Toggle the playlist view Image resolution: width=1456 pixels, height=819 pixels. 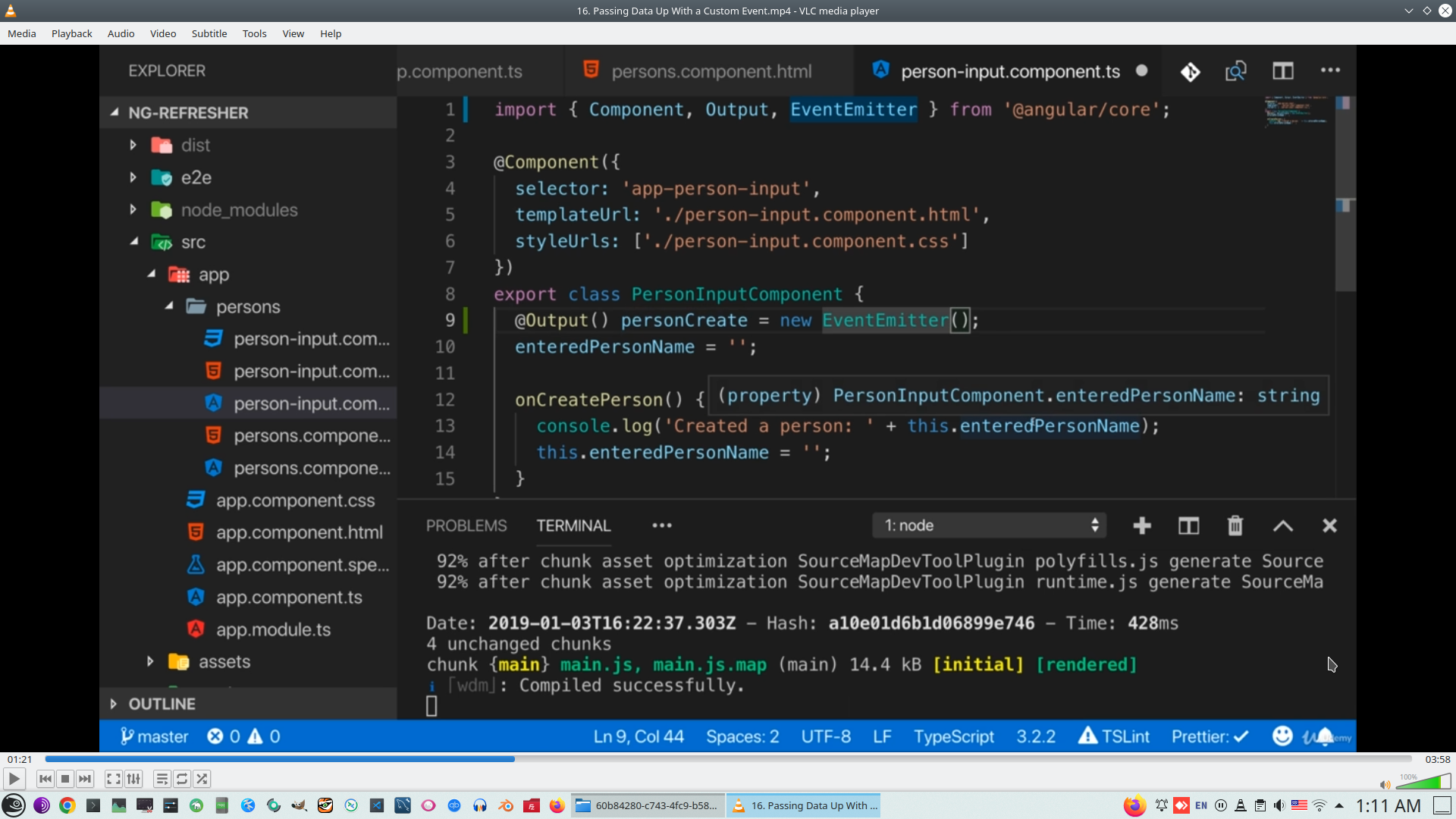click(x=162, y=779)
